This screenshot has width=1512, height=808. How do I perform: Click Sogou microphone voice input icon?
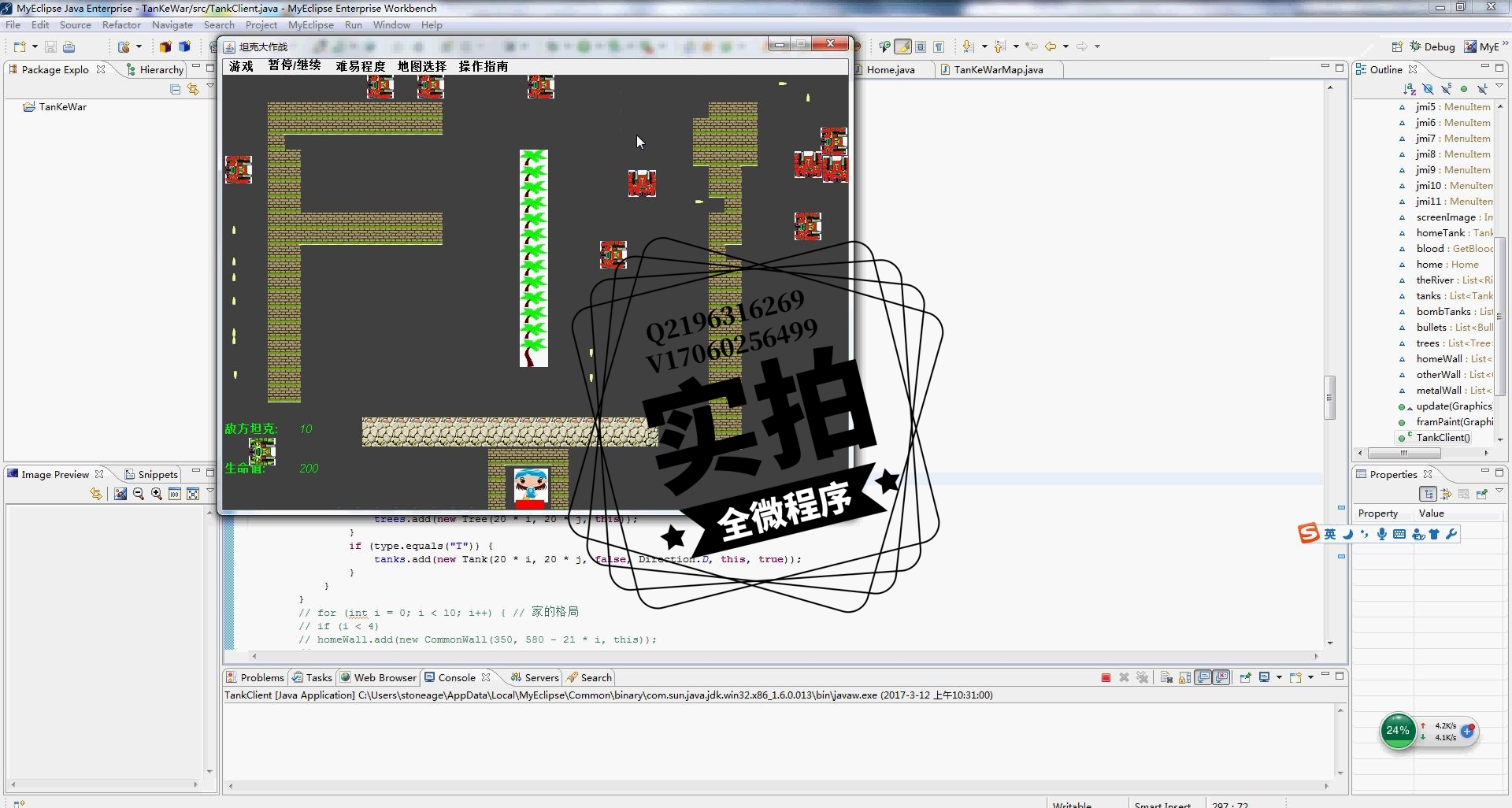click(x=1382, y=534)
